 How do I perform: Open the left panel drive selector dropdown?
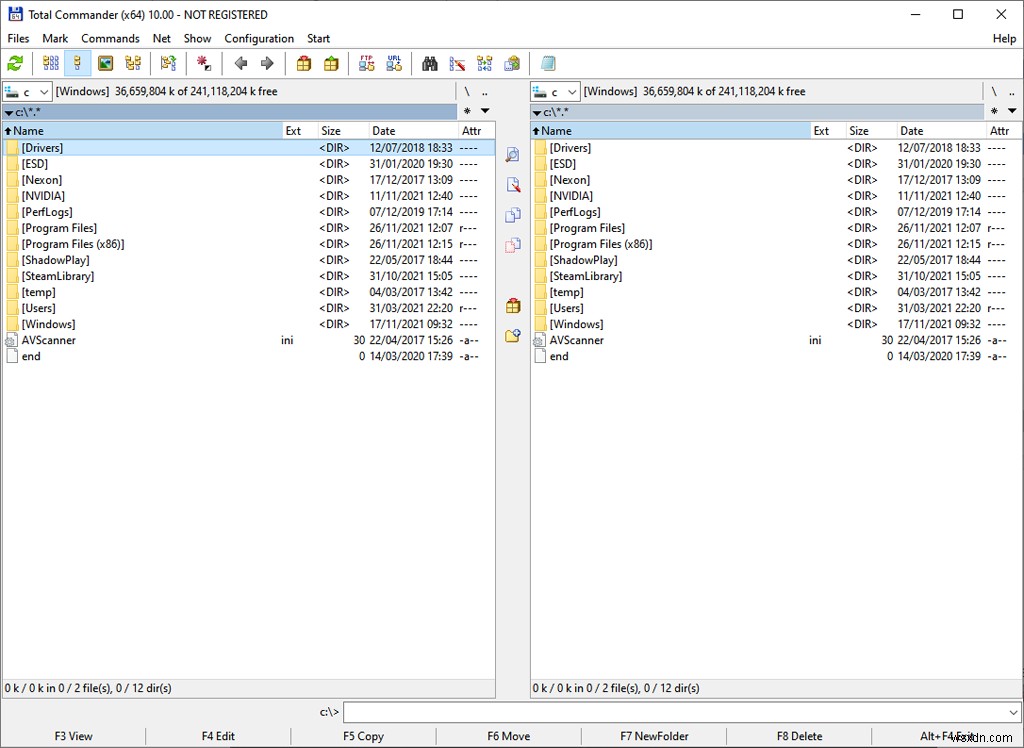(x=43, y=91)
